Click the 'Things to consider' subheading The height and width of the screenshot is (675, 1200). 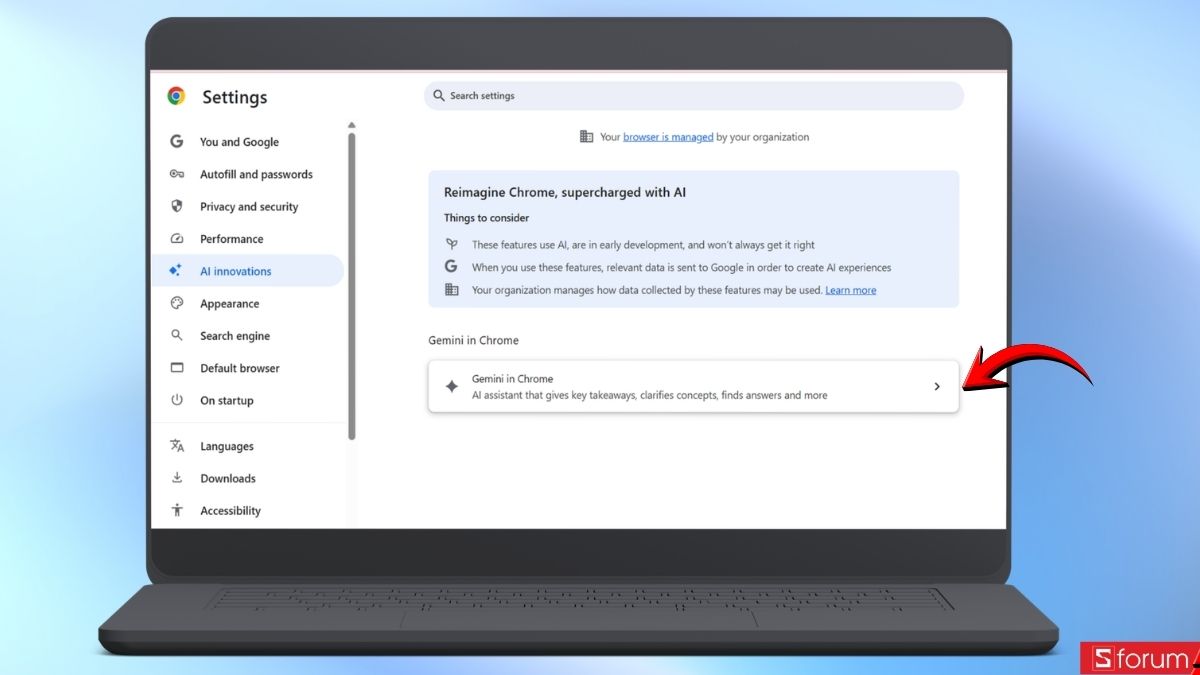(487, 218)
